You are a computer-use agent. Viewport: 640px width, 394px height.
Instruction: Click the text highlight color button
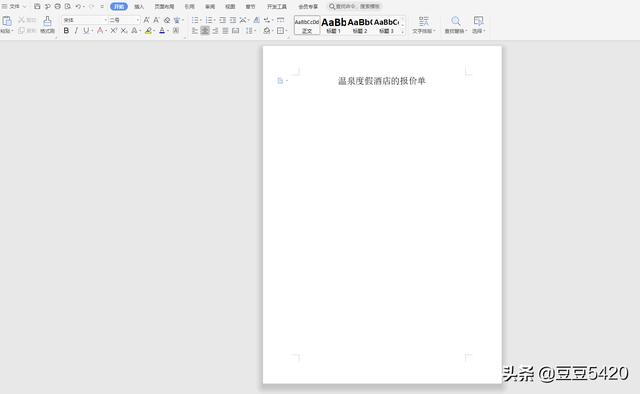coord(148,31)
